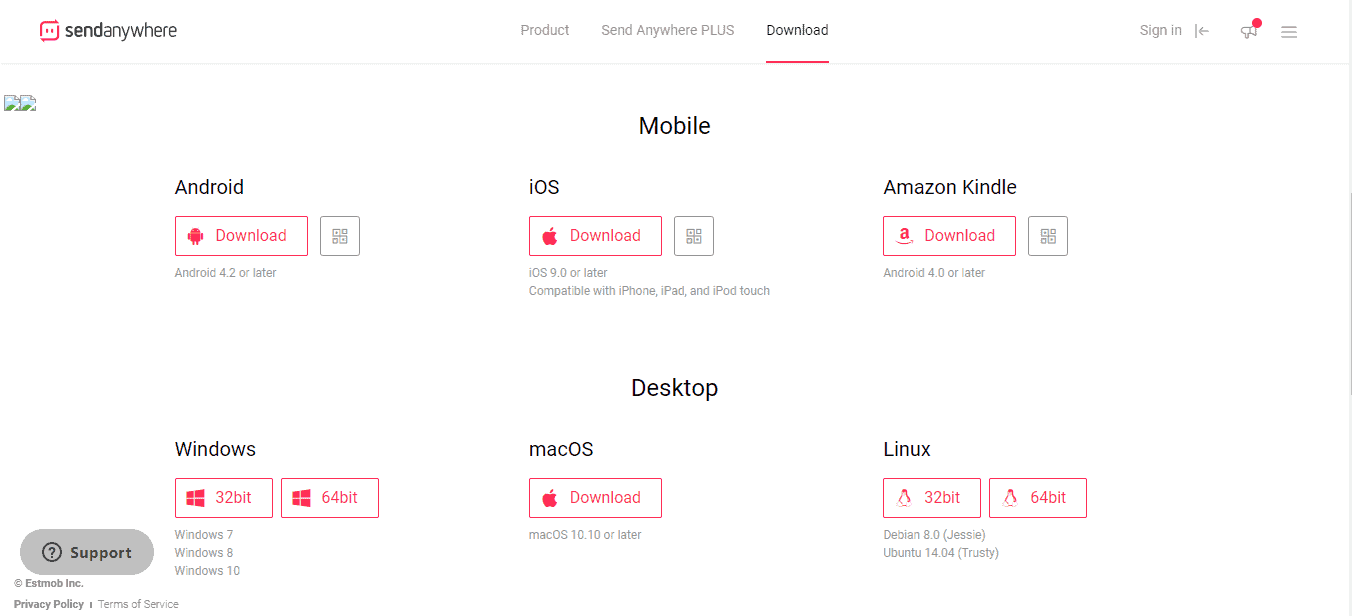The width and height of the screenshot is (1352, 616).
Task: Open the notifications megaphone icon
Action: (1249, 31)
